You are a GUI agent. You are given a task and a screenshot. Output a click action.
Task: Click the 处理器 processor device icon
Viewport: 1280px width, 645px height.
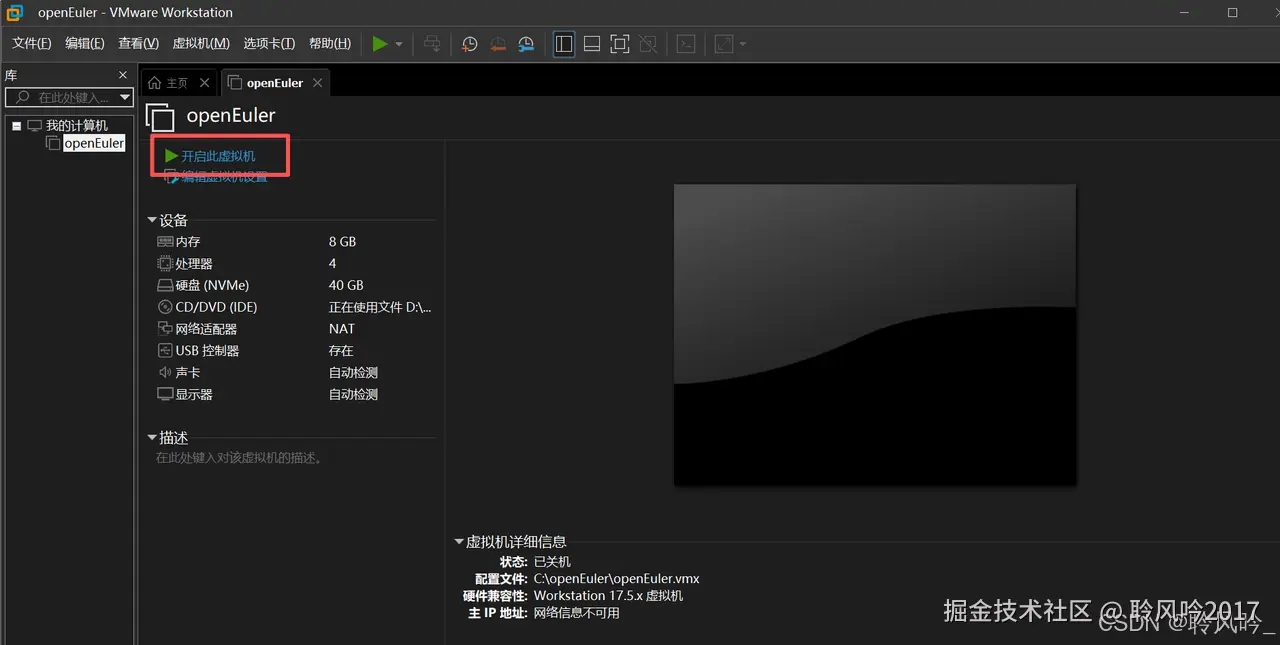(165, 263)
